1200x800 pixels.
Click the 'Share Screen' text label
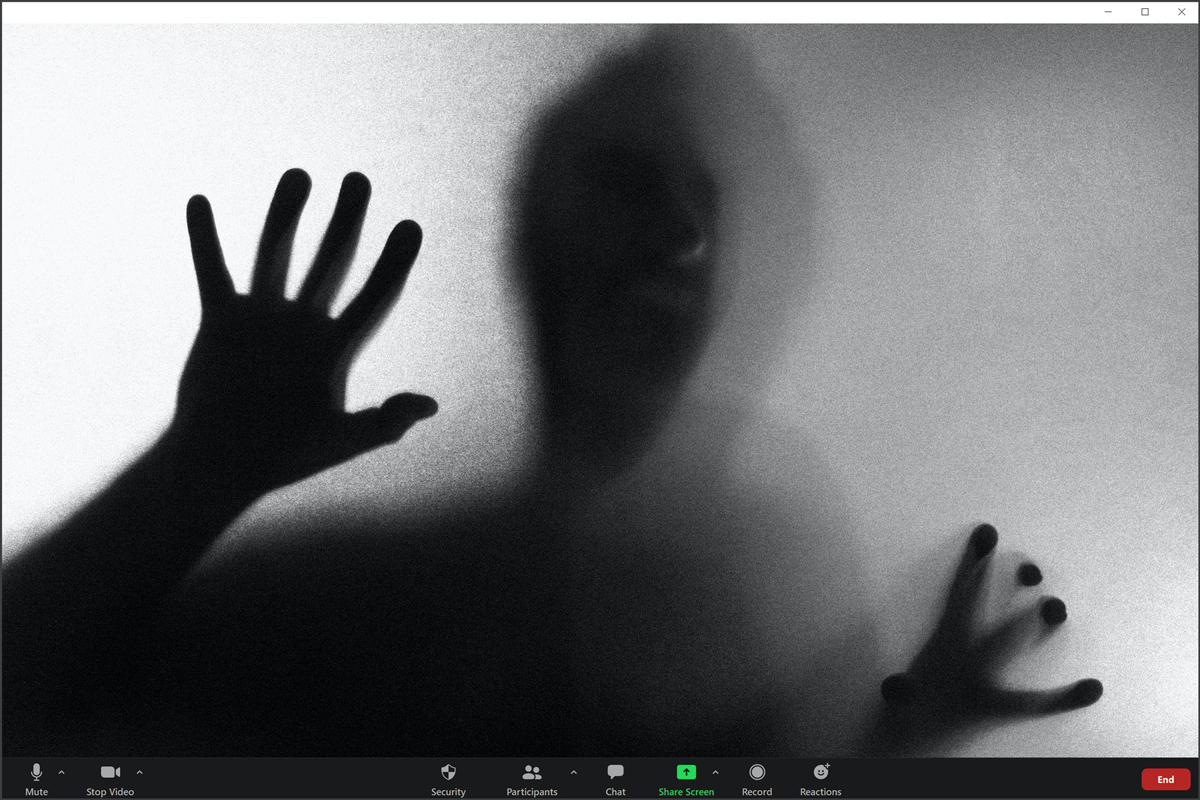pos(686,792)
